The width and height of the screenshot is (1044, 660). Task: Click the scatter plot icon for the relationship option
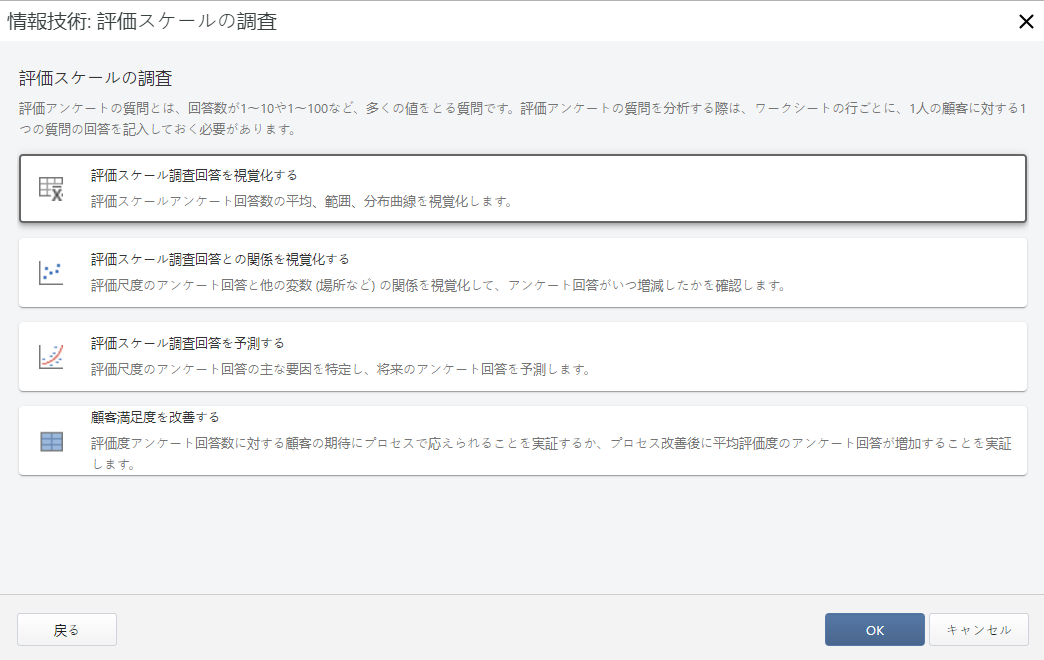(x=49, y=270)
